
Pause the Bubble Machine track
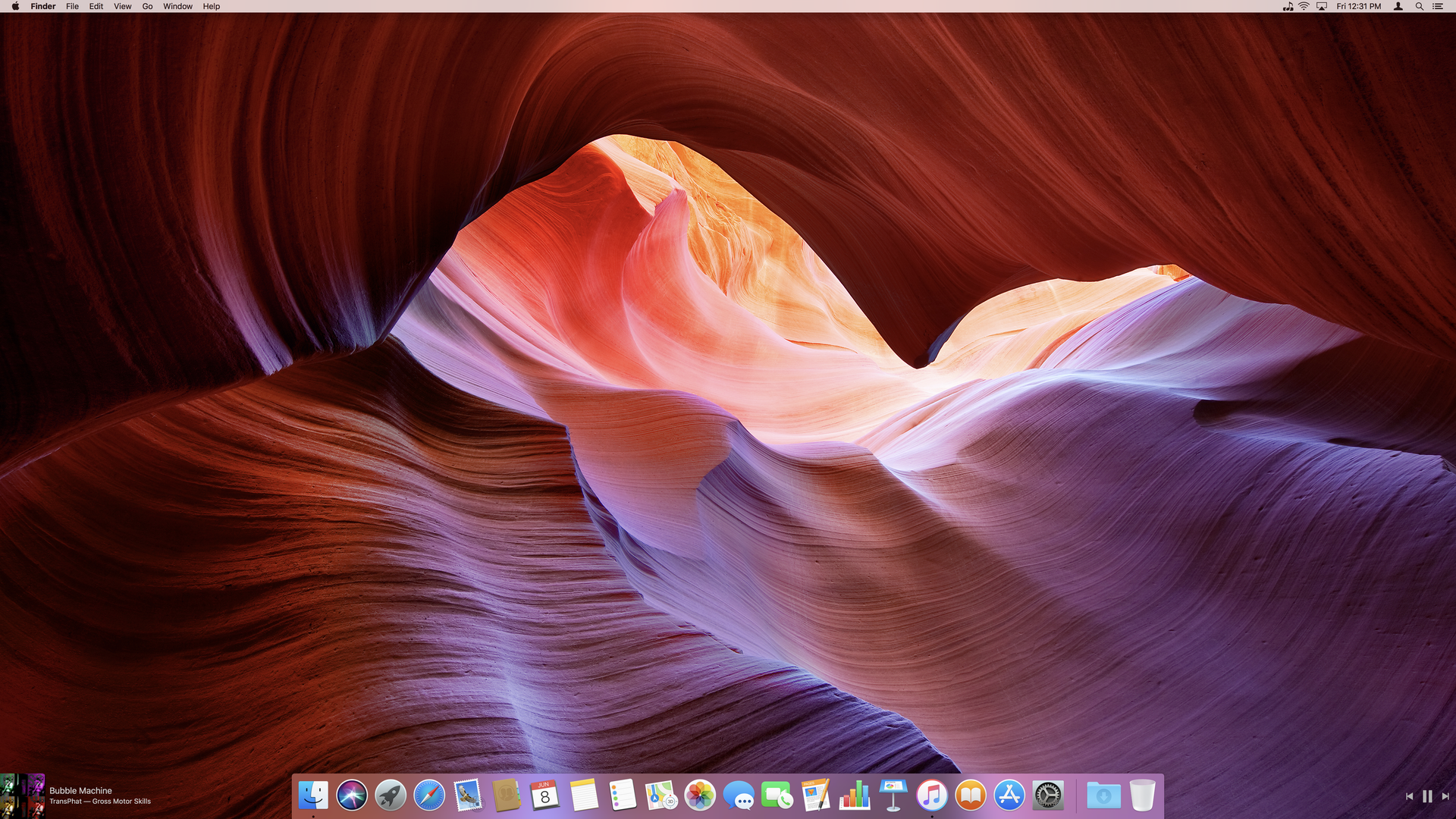coord(1427,796)
